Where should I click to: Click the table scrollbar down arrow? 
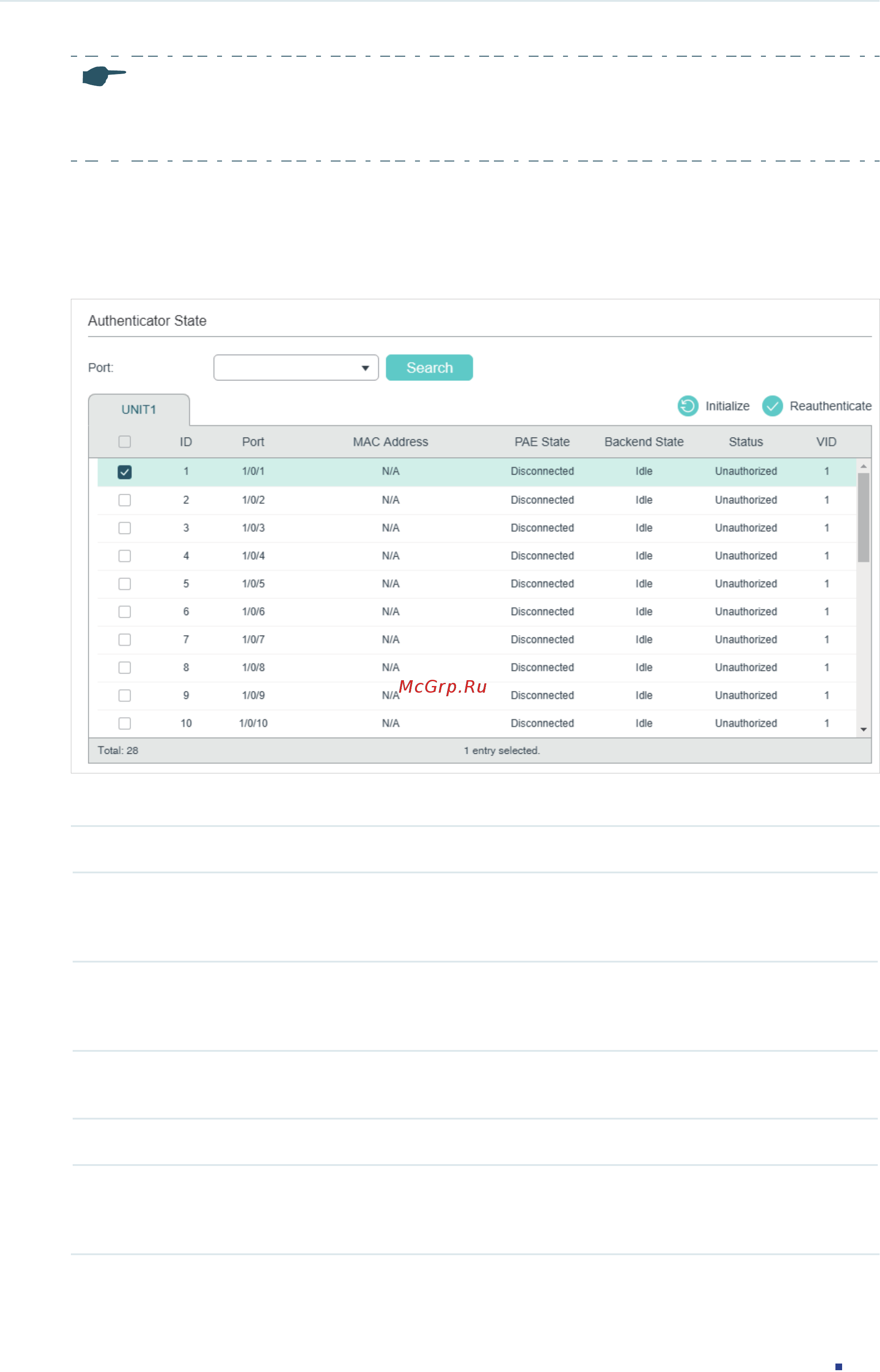864,729
